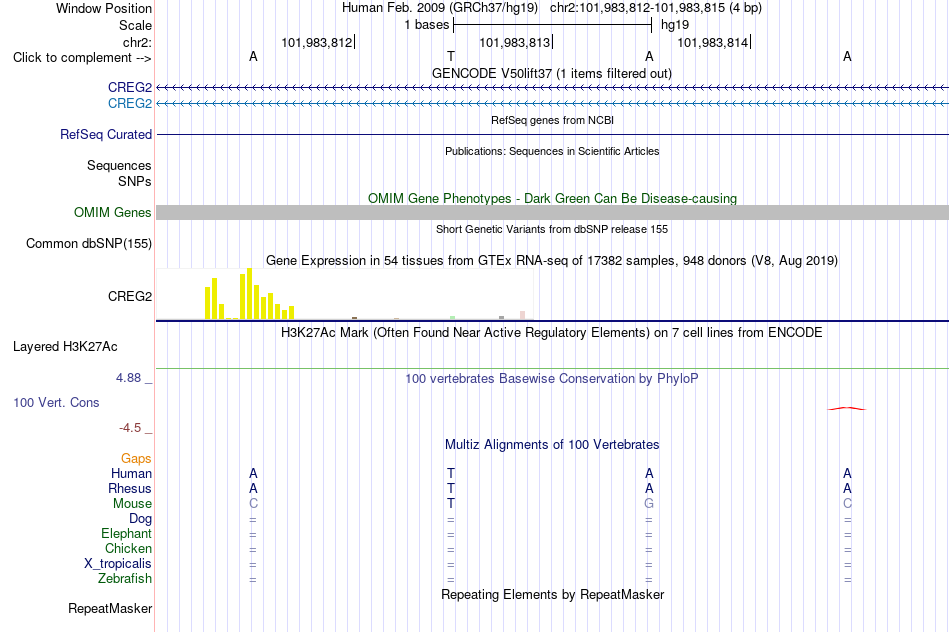Click the 'GENCODE V50lift37 (1 items filtered out)' title
The height and width of the screenshot is (632, 950).
(552, 73)
